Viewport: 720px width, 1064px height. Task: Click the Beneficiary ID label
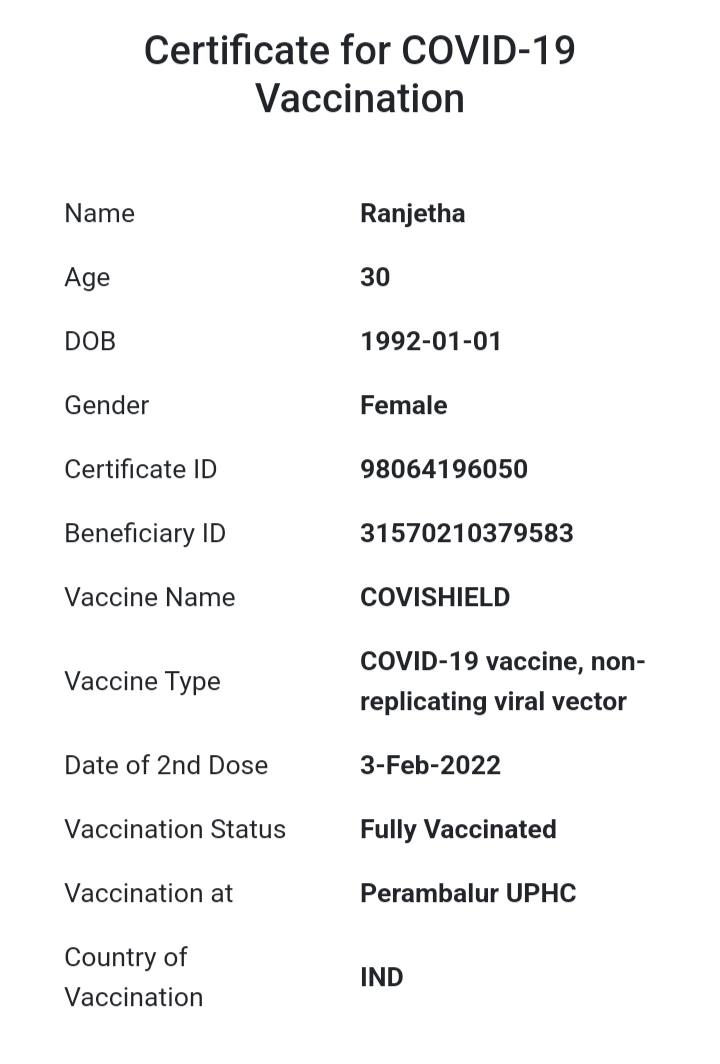[x=145, y=533]
